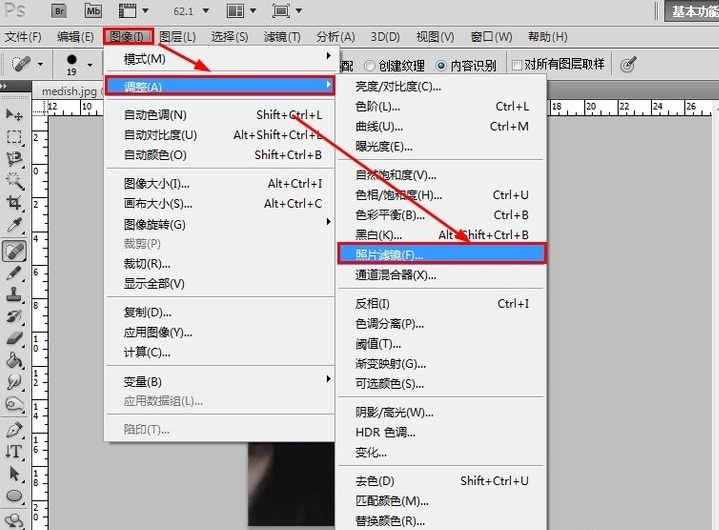Choose 色阶(L)... adjustment
Image resolution: width=719 pixels, height=530 pixels.
pyautogui.click(x=442, y=106)
